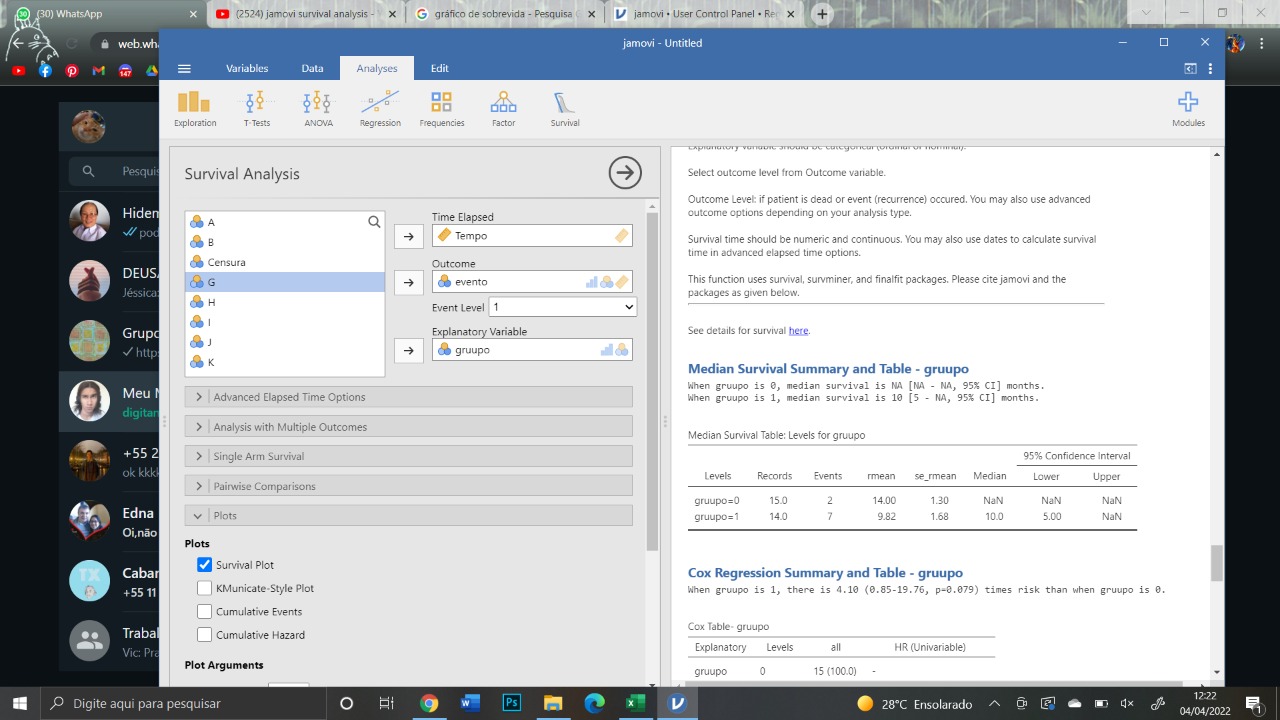
Task: Click the jamovi vertical dots options menu
Action: 1210,68
